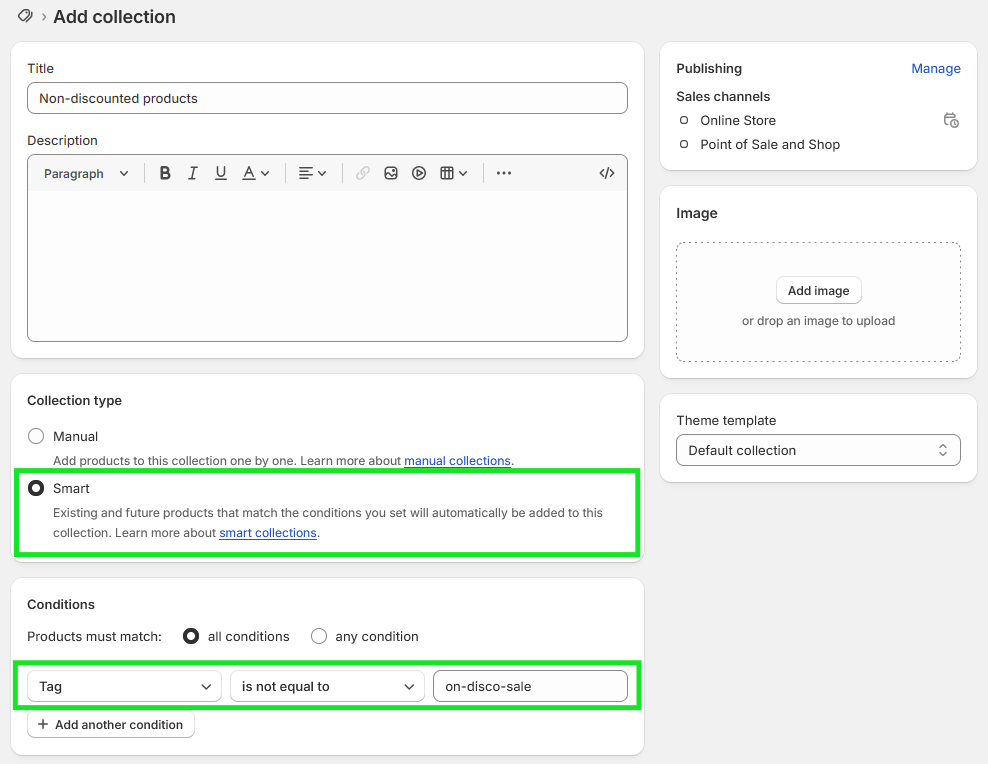The width and height of the screenshot is (988, 764).
Task: Open the insert table menu
Action: pyautogui.click(x=453, y=173)
